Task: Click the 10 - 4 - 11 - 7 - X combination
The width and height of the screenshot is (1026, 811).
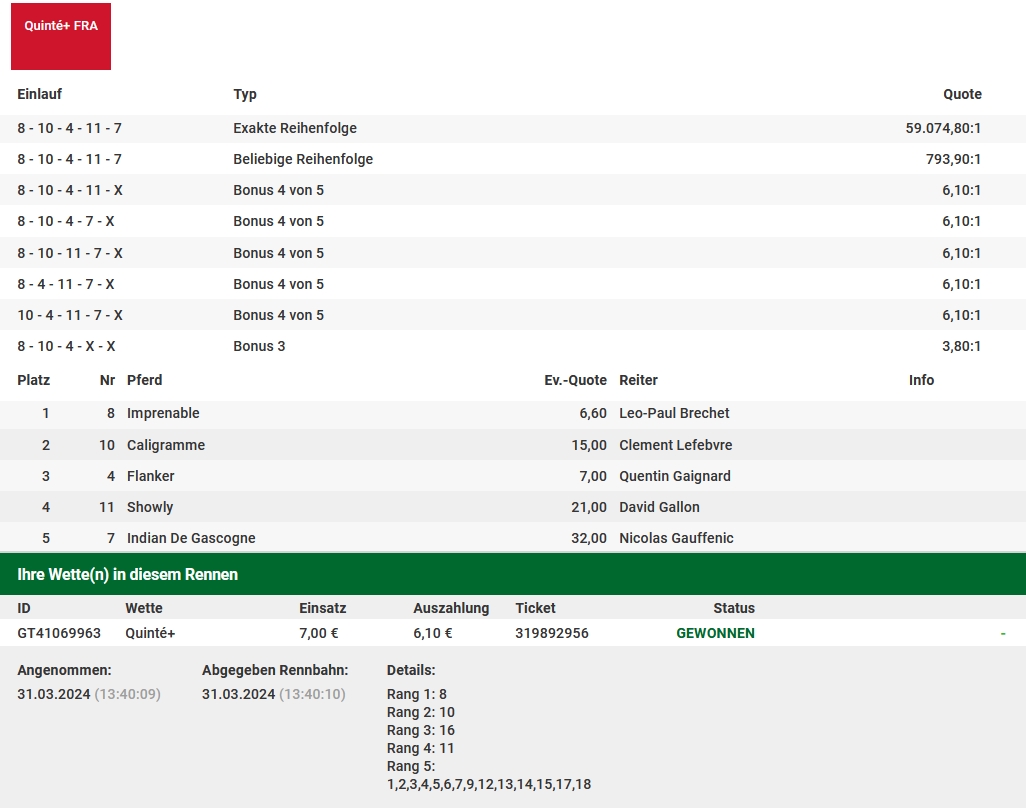Action: click(x=70, y=315)
